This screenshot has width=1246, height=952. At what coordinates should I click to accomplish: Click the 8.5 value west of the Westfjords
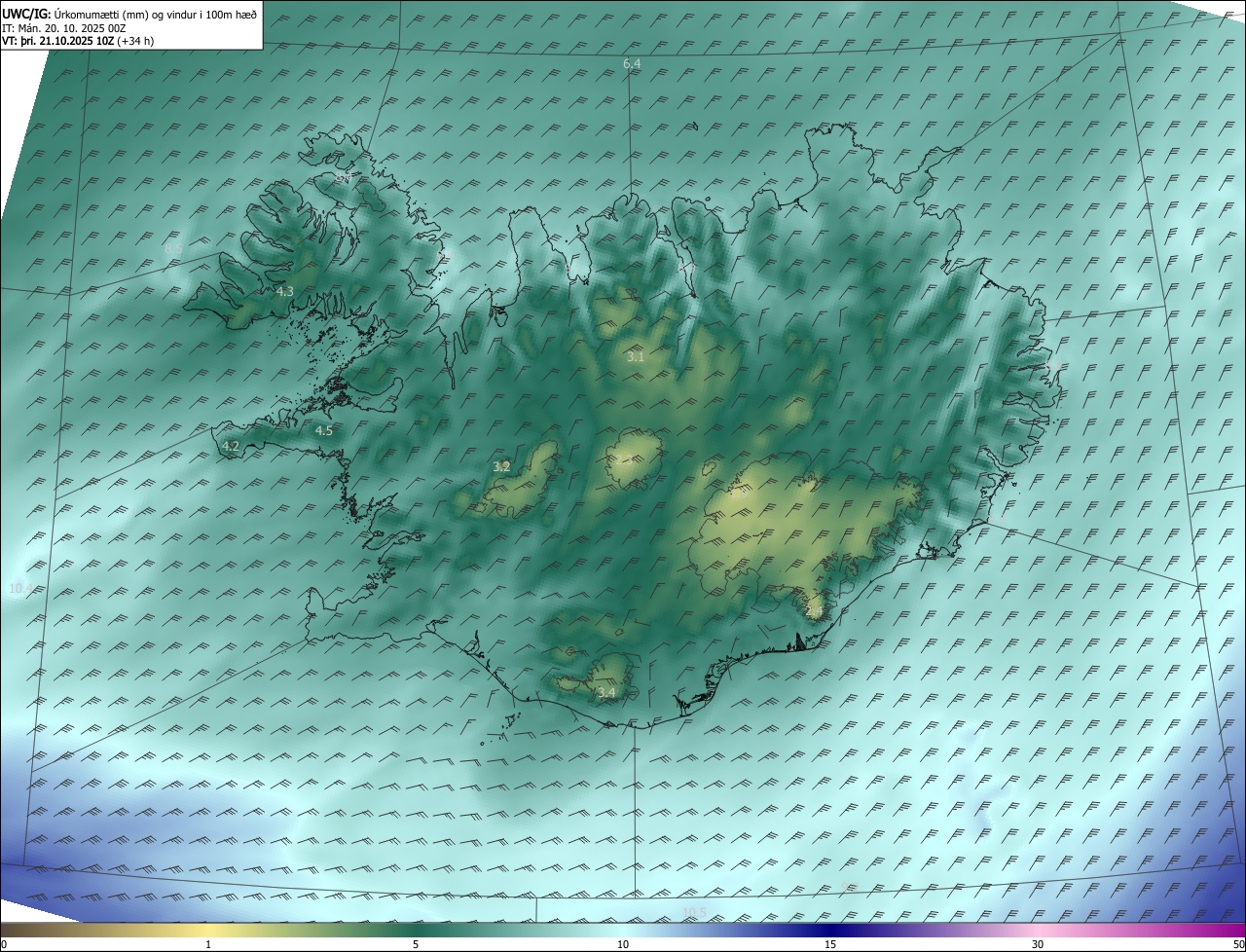pos(173,249)
